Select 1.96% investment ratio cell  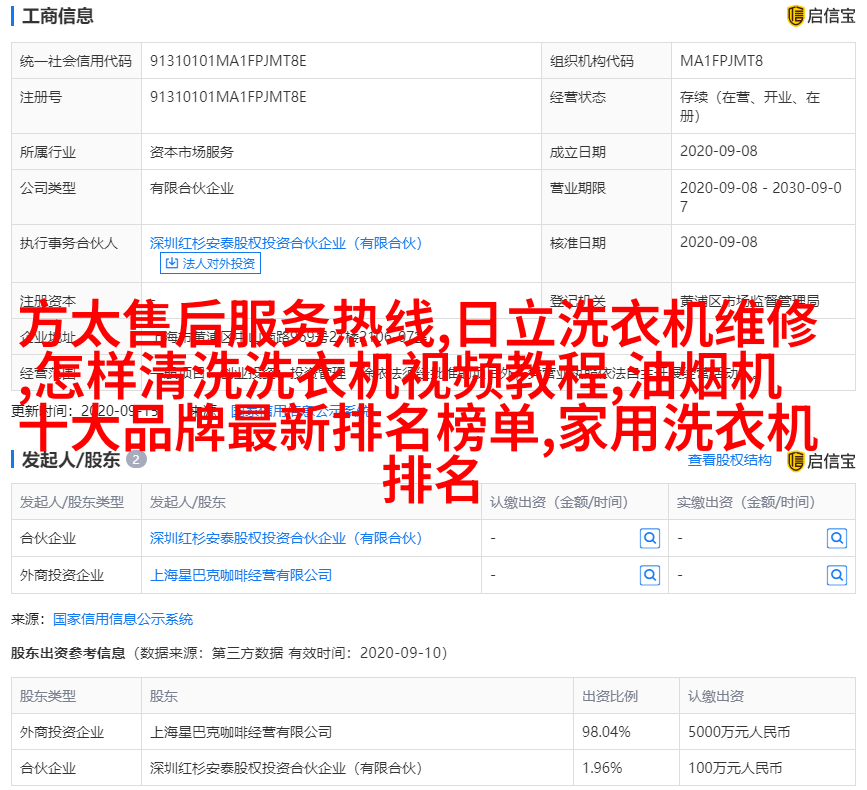coord(602,768)
